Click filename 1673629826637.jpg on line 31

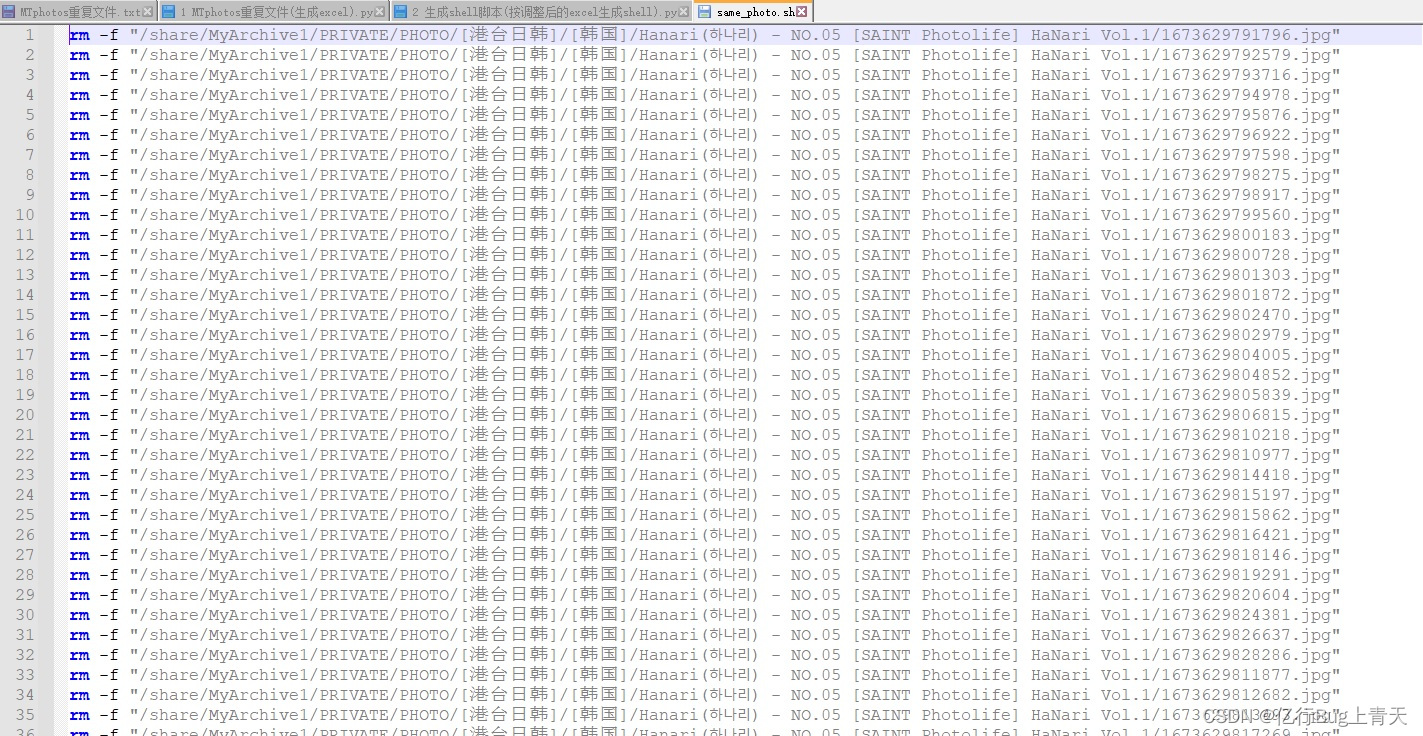click(x=1246, y=635)
